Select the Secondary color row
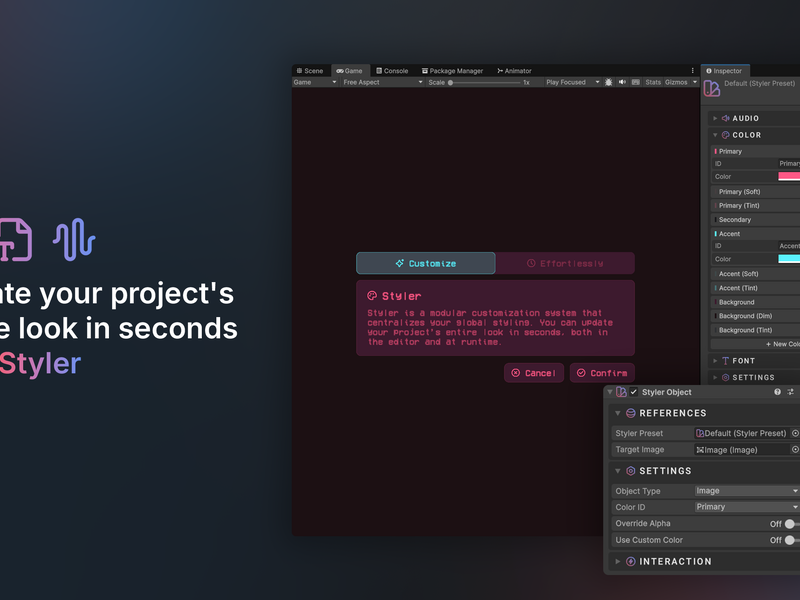Image resolution: width=800 pixels, height=600 pixels. tap(755, 220)
